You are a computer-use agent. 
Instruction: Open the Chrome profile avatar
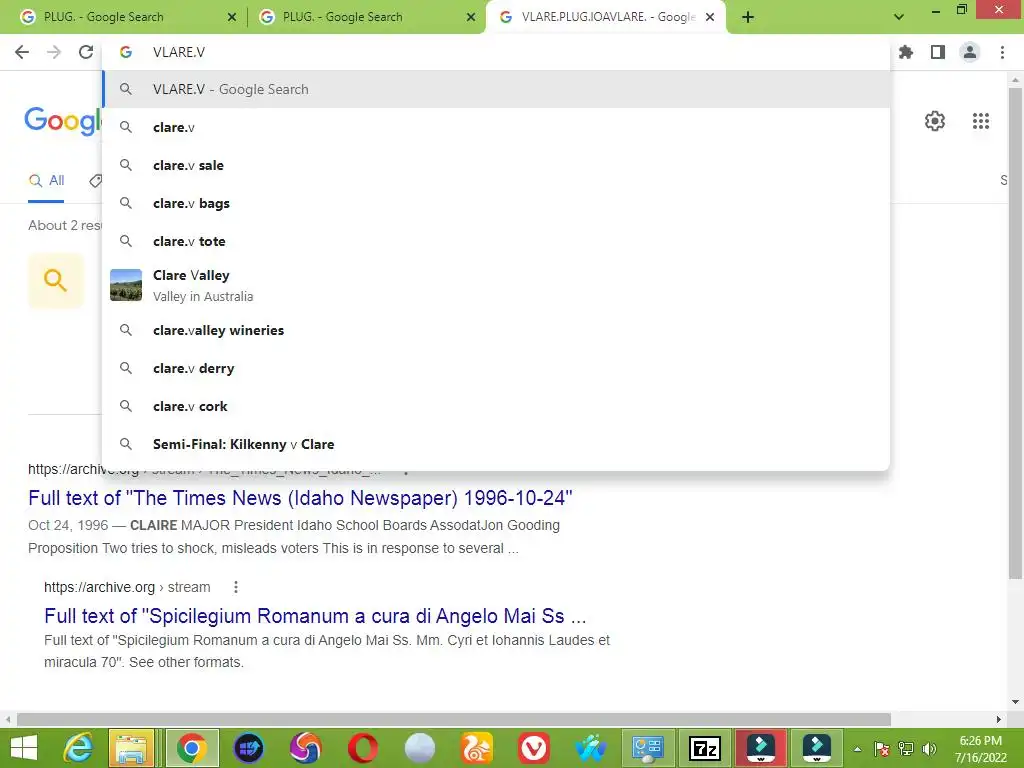click(970, 52)
